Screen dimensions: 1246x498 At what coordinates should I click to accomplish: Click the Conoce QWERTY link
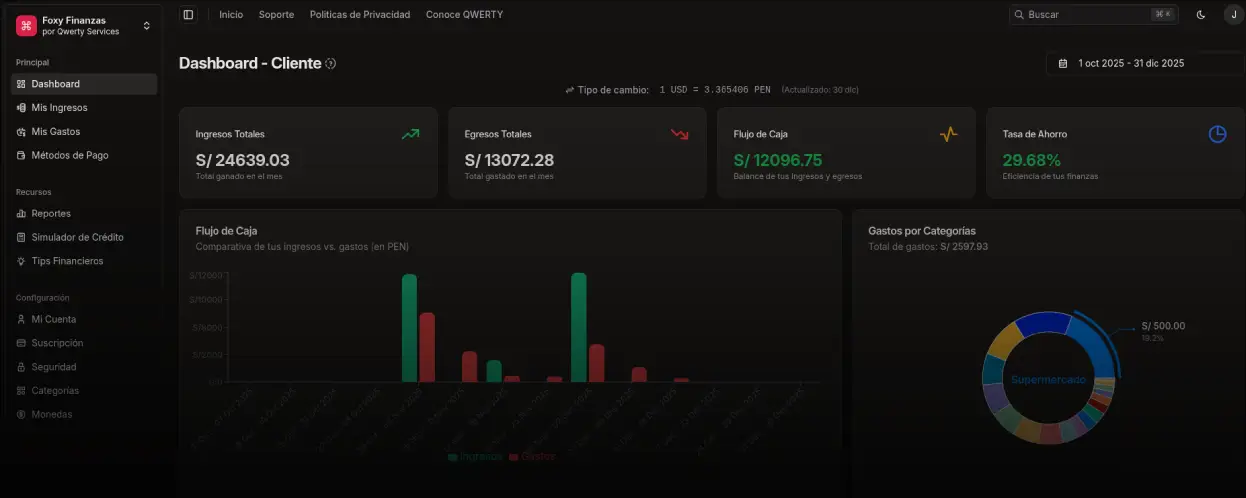coord(464,15)
